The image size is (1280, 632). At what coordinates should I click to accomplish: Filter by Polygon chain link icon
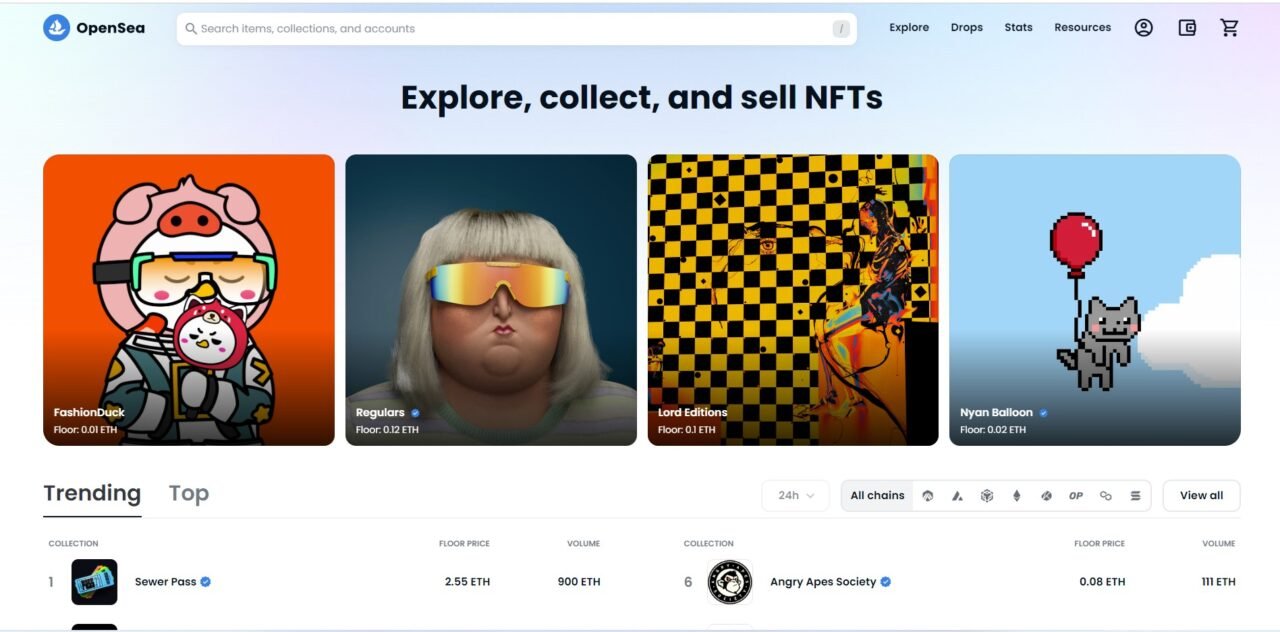1106,496
